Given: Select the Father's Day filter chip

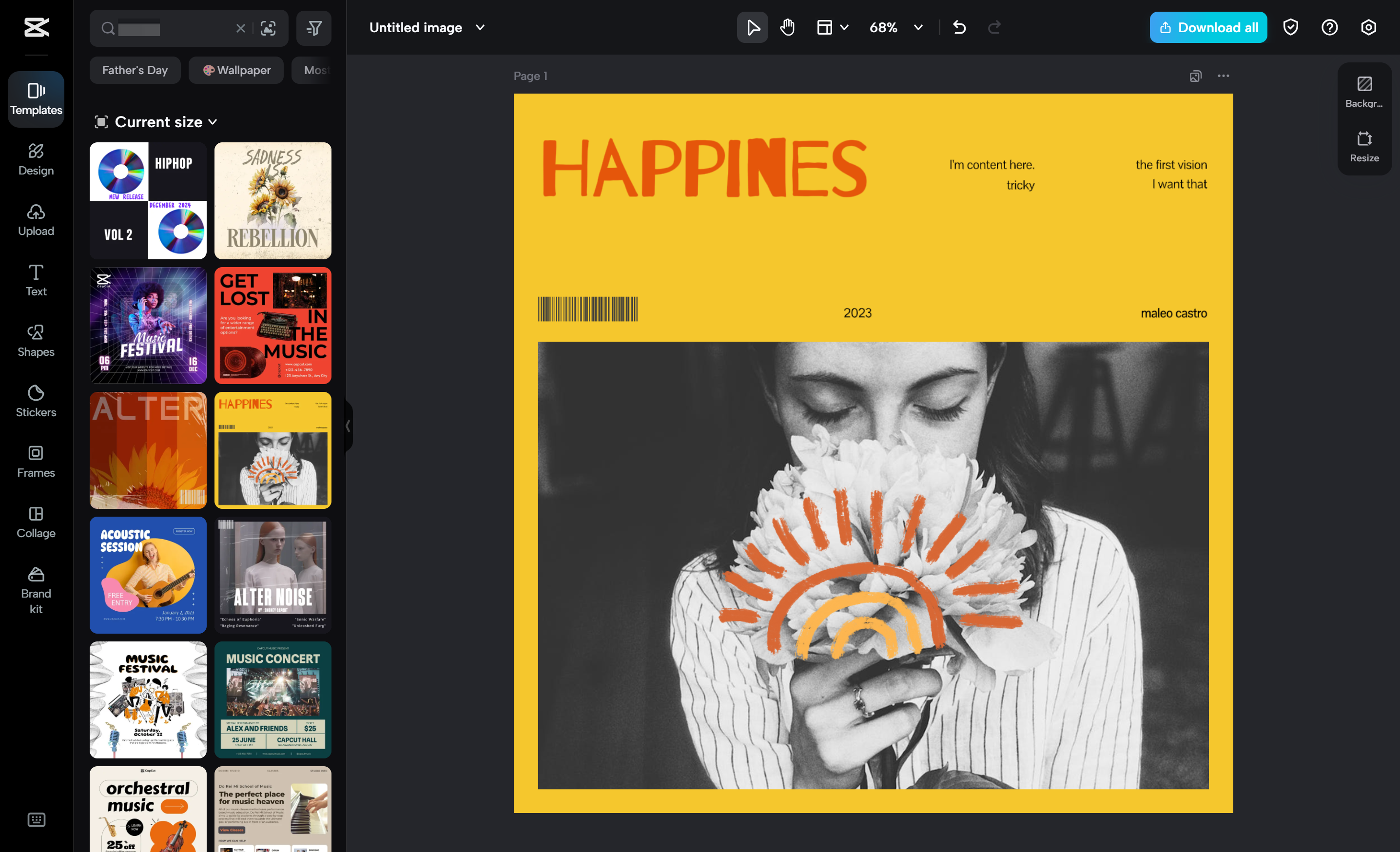Looking at the screenshot, I should tap(135, 70).
